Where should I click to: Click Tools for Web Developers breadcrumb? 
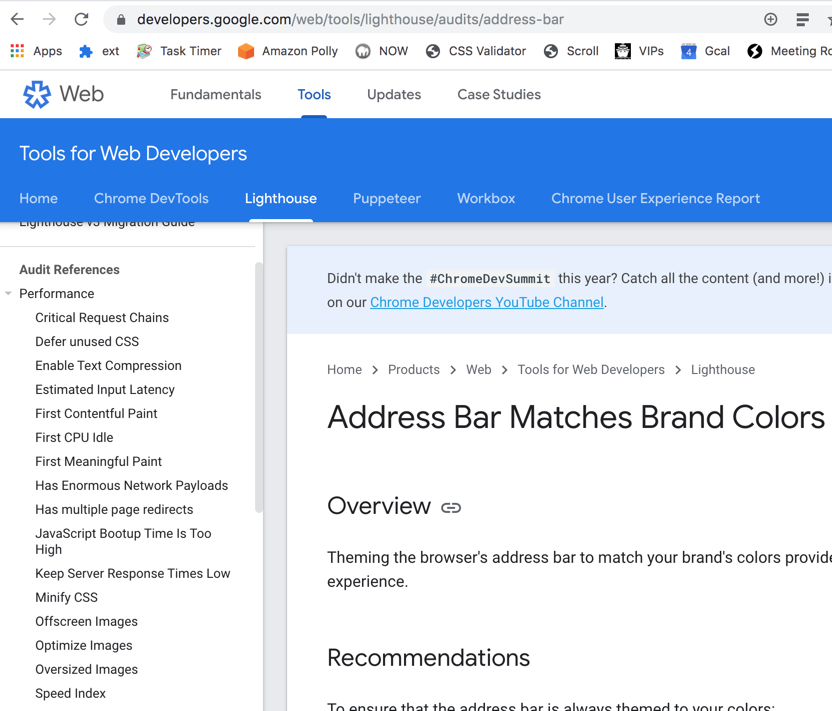tap(591, 370)
